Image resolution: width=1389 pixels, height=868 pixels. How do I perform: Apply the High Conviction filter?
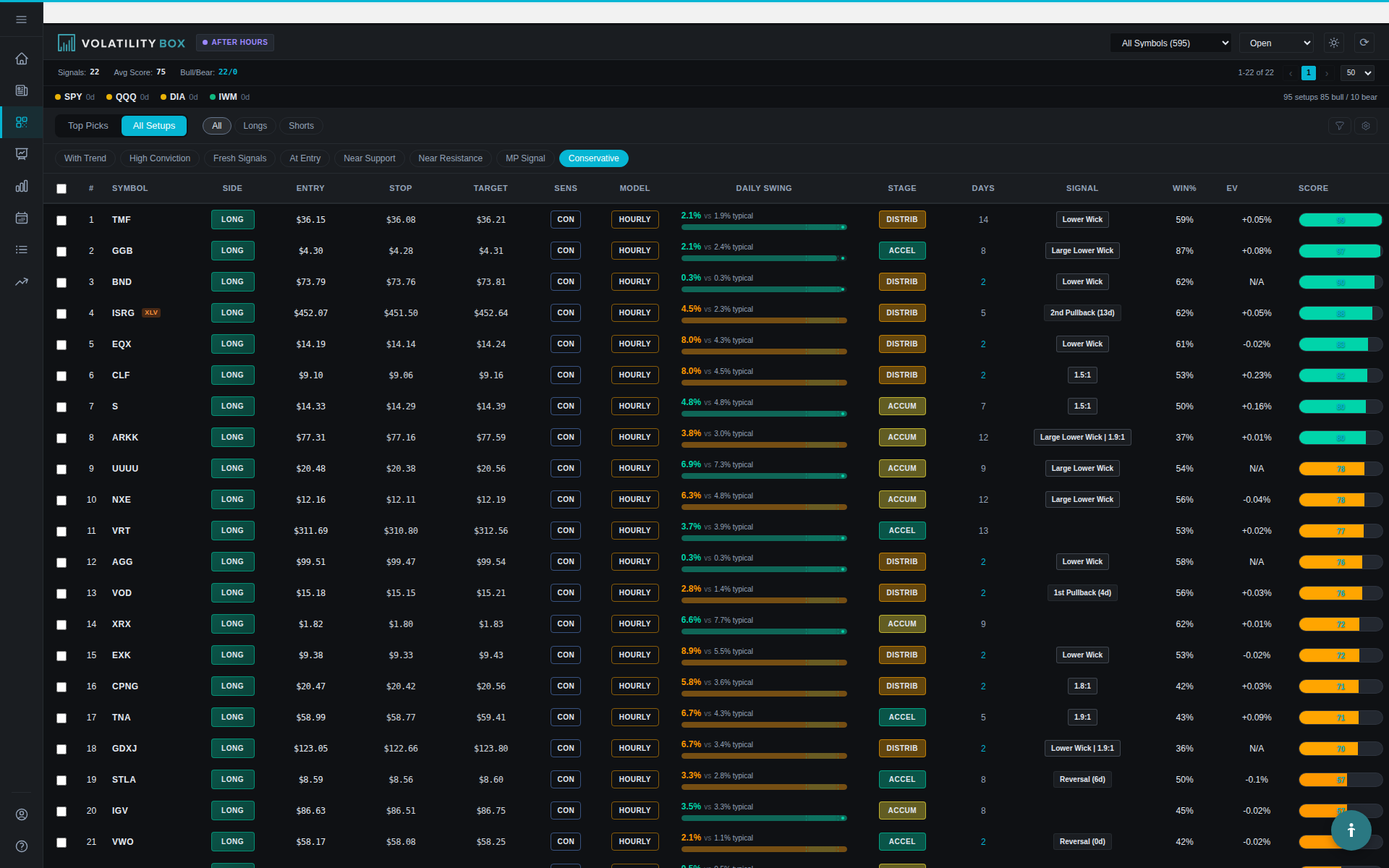coord(160,158)
